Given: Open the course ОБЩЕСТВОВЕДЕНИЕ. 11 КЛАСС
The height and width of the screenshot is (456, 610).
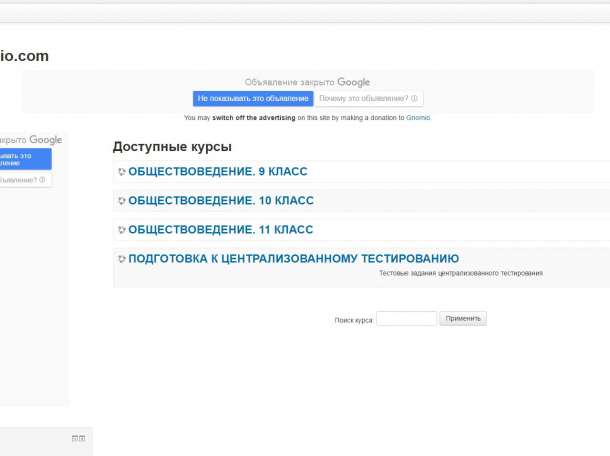Looking at the screenshot, I should [221, 230].
